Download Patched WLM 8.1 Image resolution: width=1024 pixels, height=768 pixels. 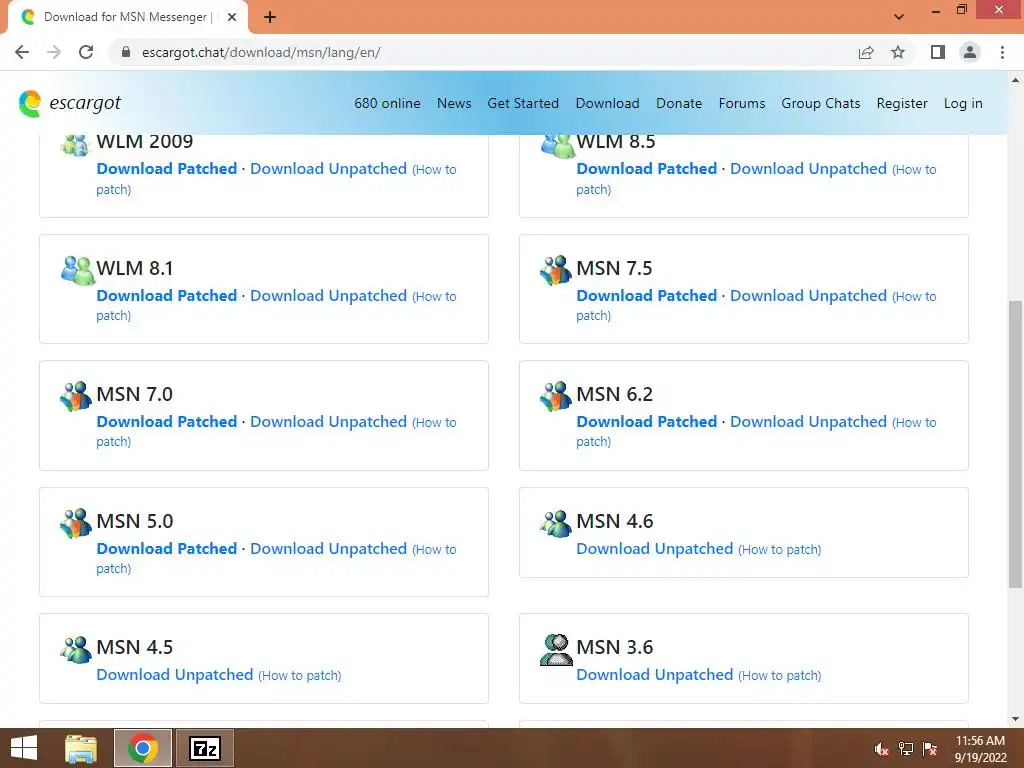pyautogui.click(x=167, y=295)
